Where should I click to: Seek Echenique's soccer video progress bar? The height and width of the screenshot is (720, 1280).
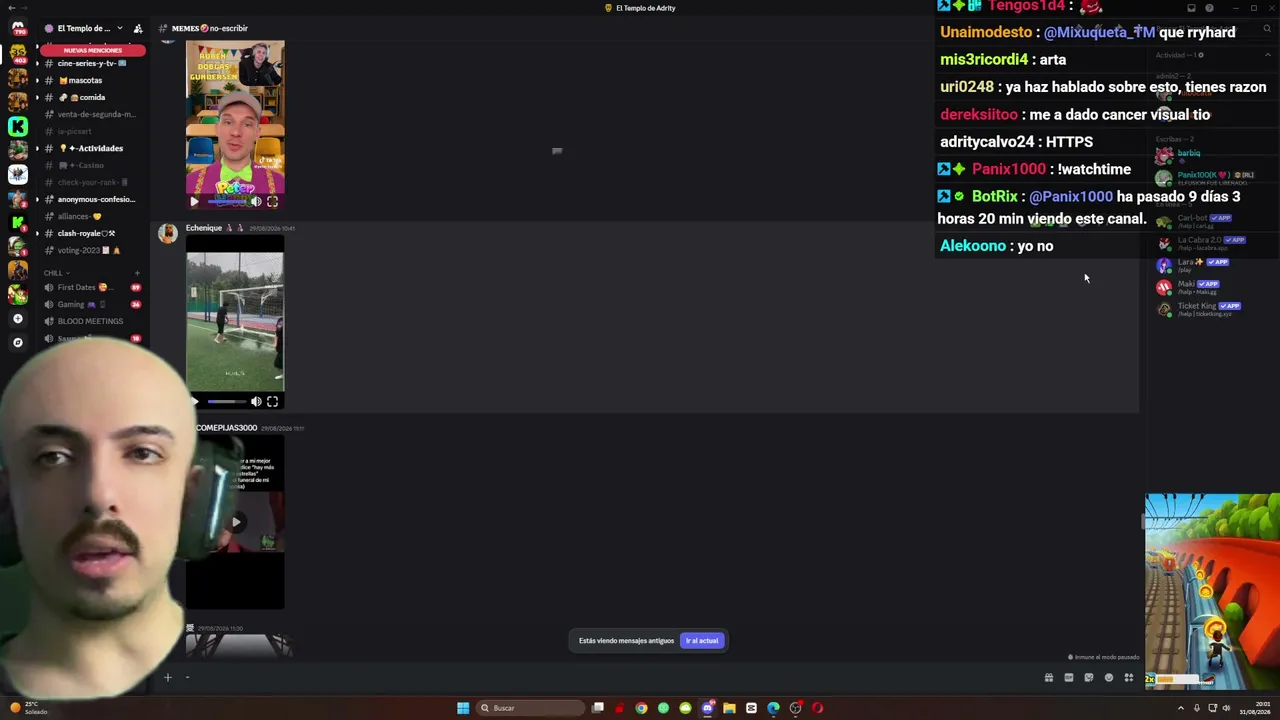pos(227,401)
